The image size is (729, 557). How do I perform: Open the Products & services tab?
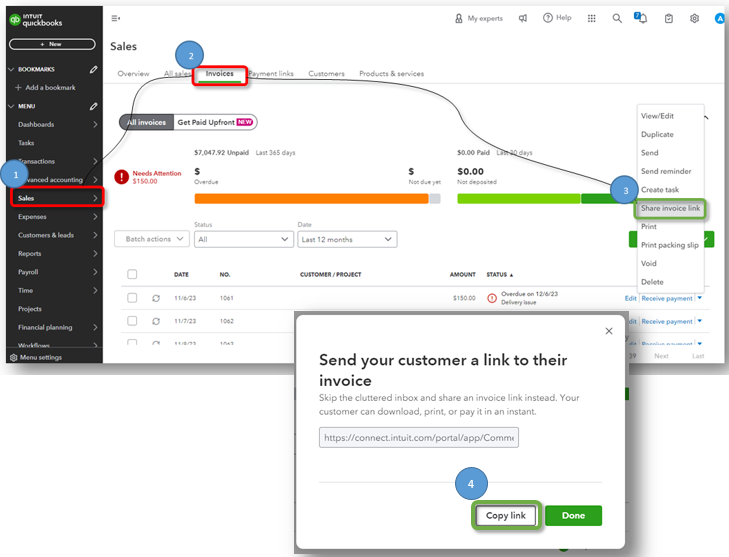pos(391,73)
